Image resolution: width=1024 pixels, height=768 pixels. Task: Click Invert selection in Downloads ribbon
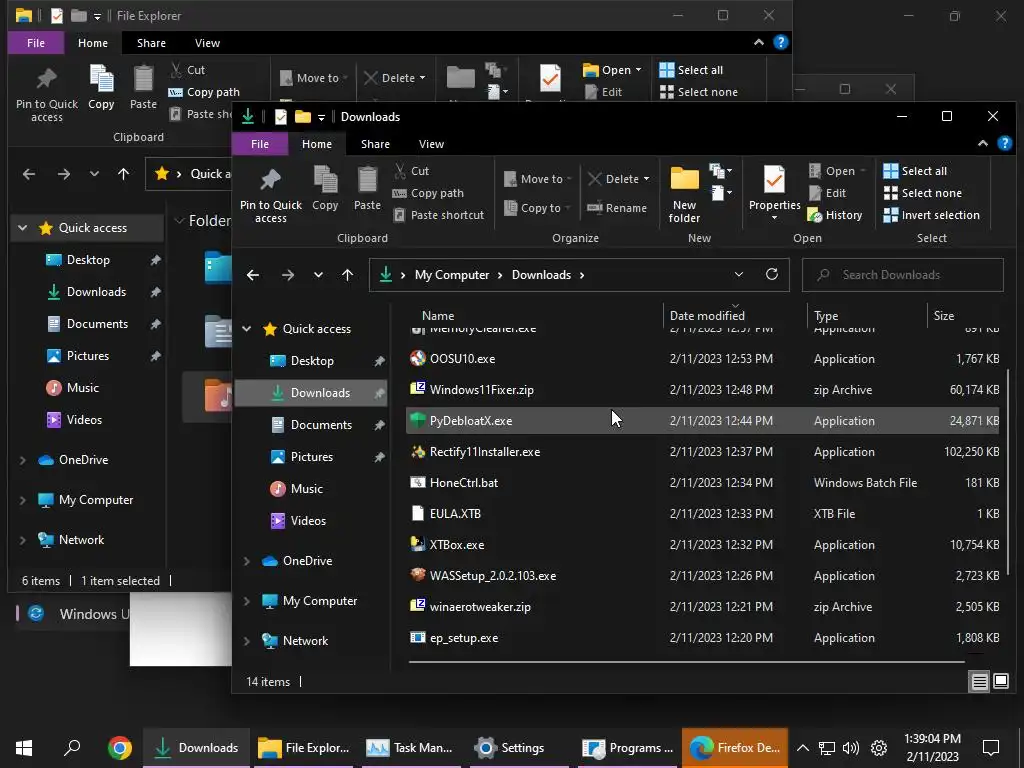pyautogui.click(x=931, y=215)
